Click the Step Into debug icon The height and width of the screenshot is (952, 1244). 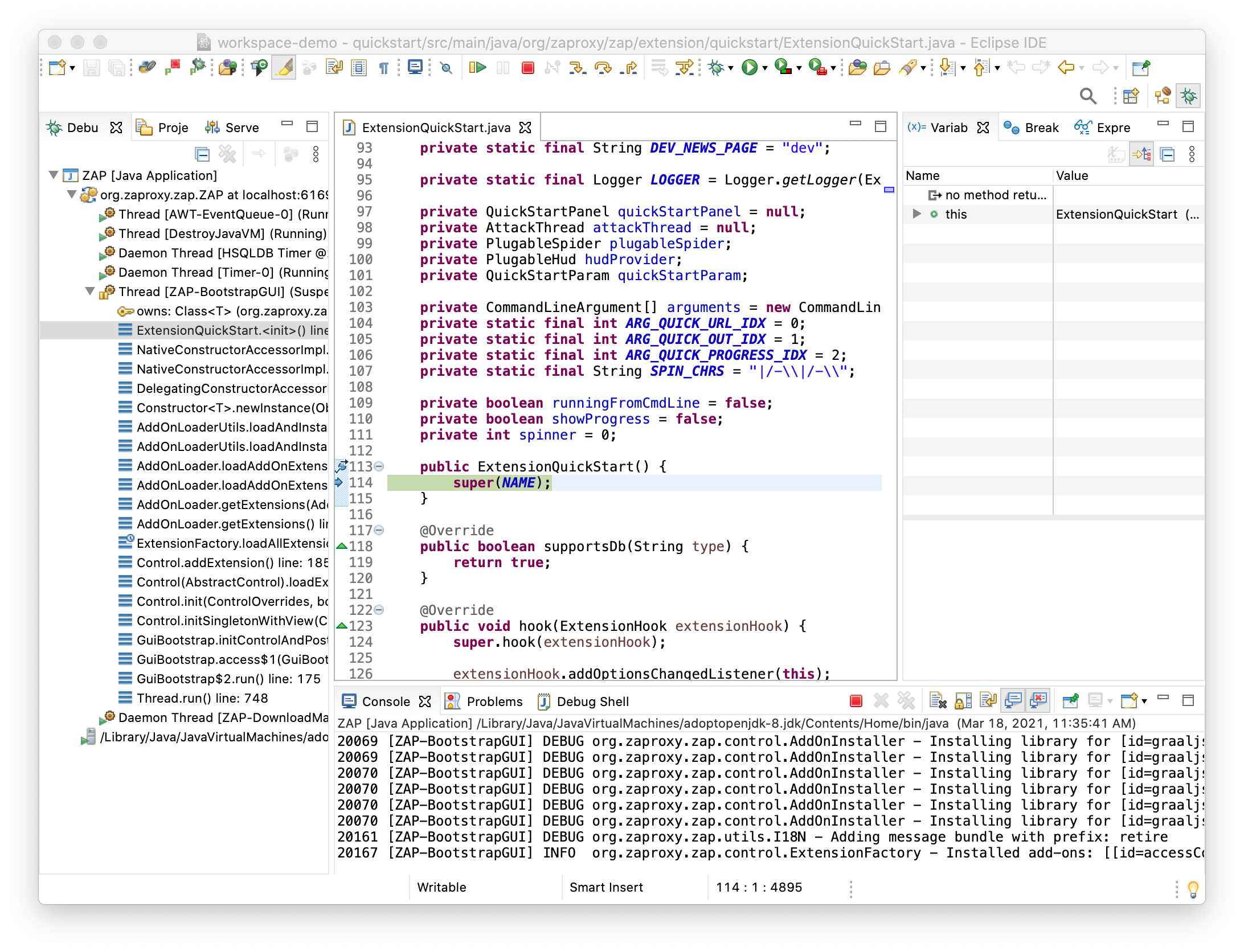pyautogui.click(x=577, y=67)
